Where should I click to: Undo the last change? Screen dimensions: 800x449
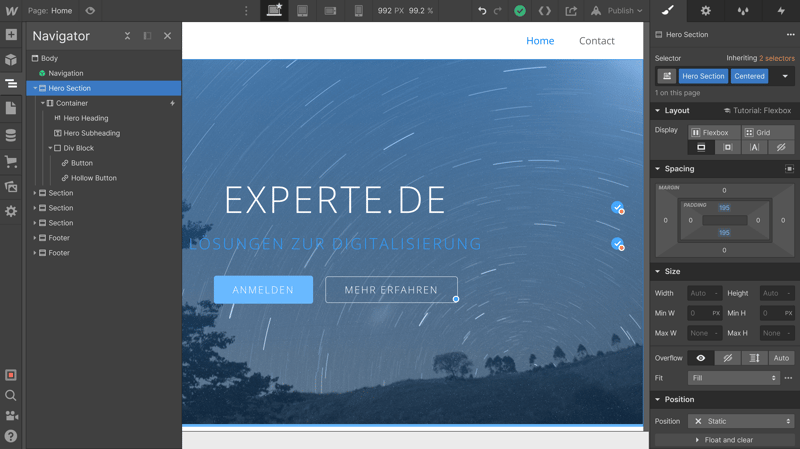482,11
